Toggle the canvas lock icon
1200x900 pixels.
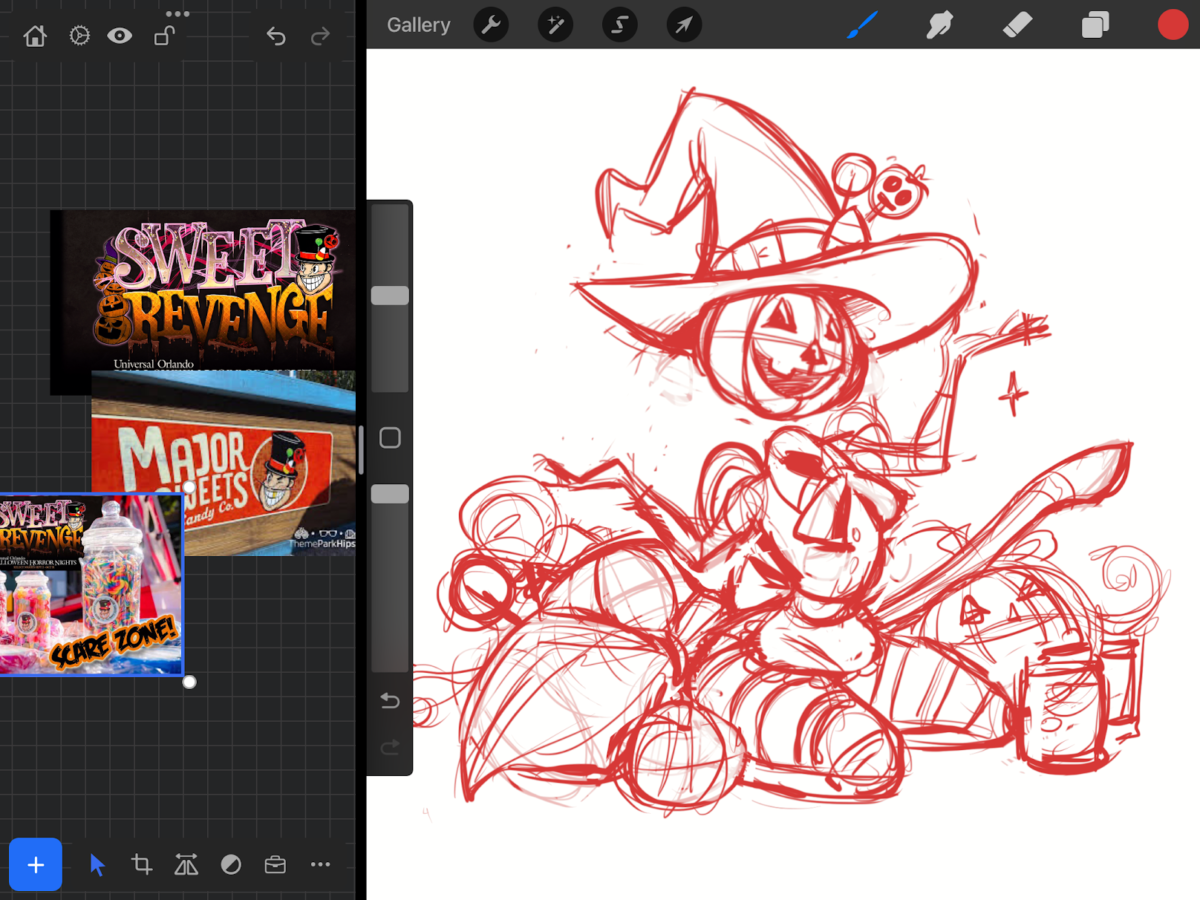(163, 37)
